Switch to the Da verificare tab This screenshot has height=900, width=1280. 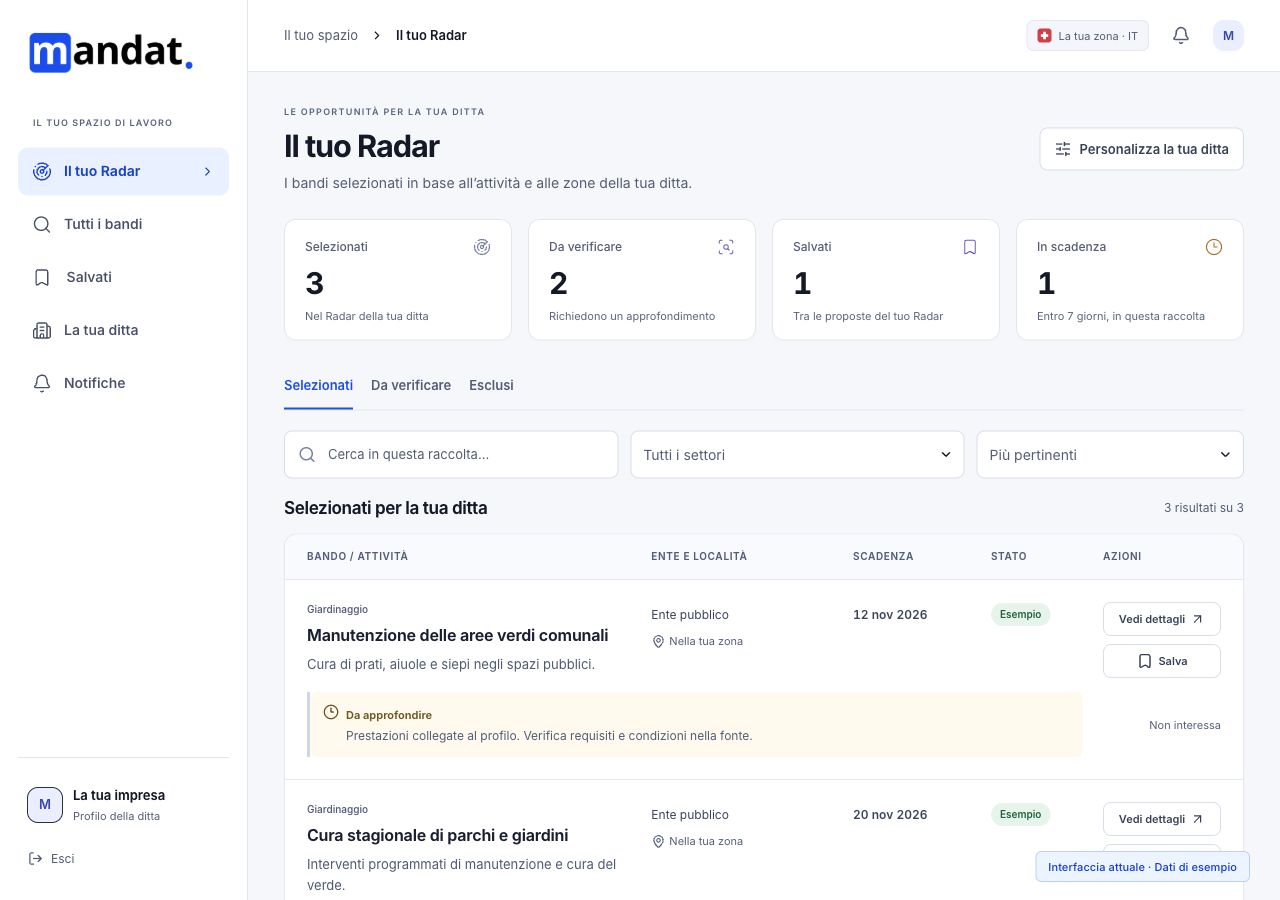pos(411,386)
